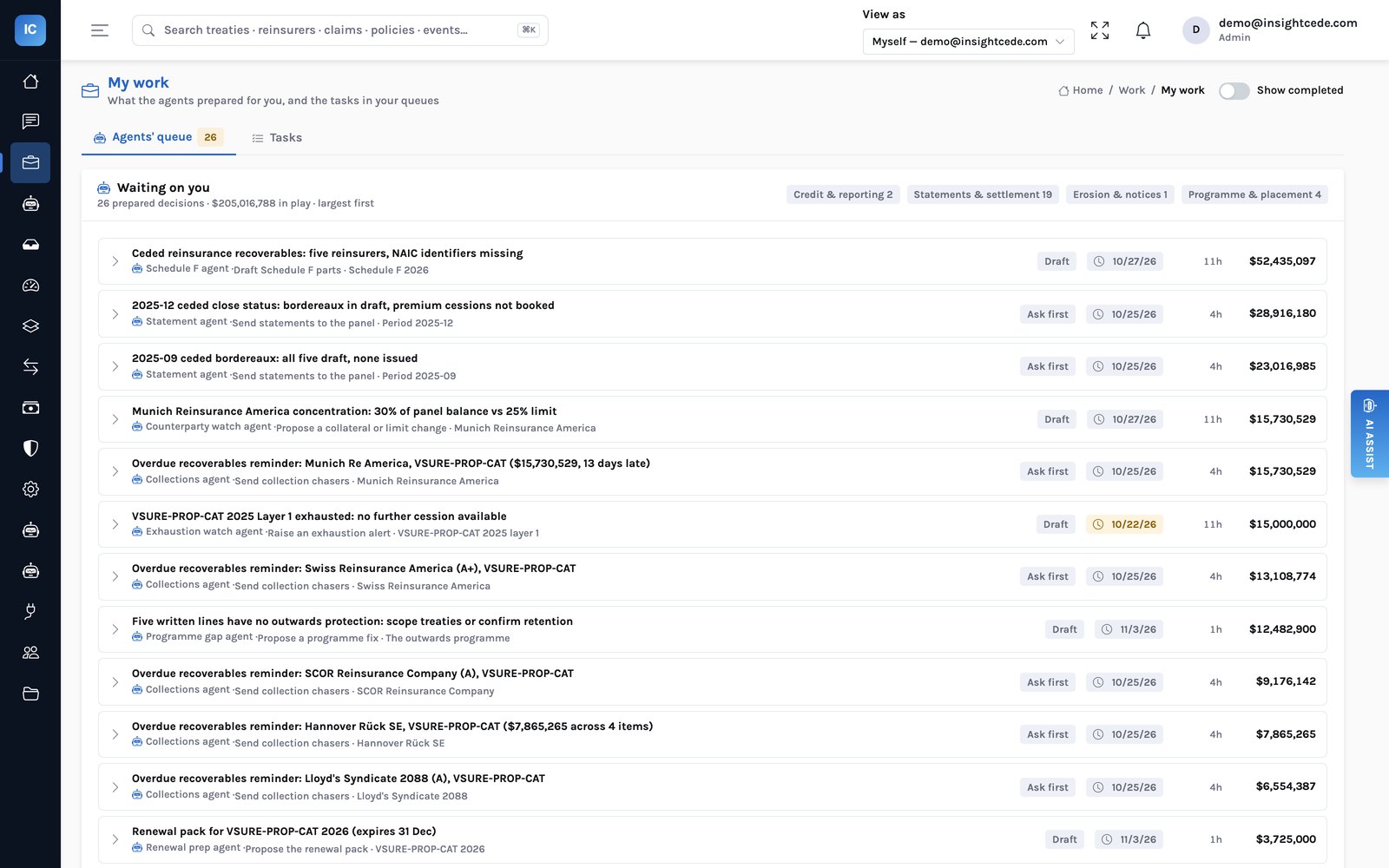Open the stacked layers sidebar icon
Screen dimensions: 1389x868
[30, 326]
